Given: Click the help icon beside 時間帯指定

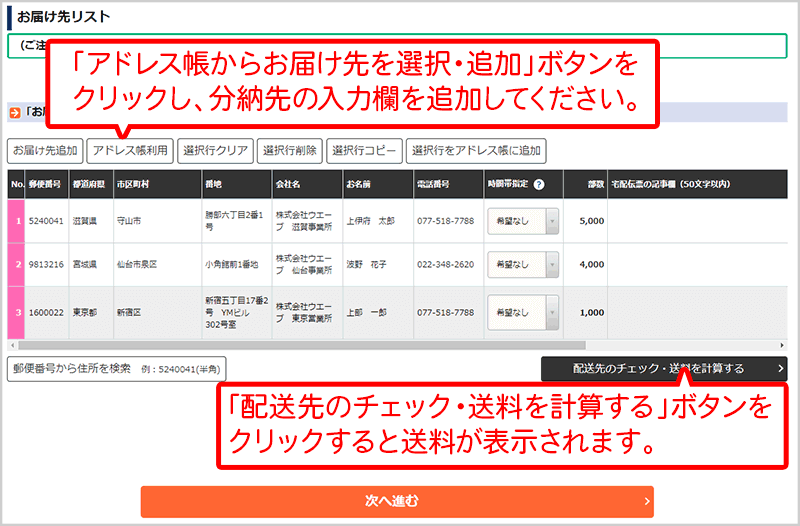Looking at the screenshot, I should click(x=539, y=185).
